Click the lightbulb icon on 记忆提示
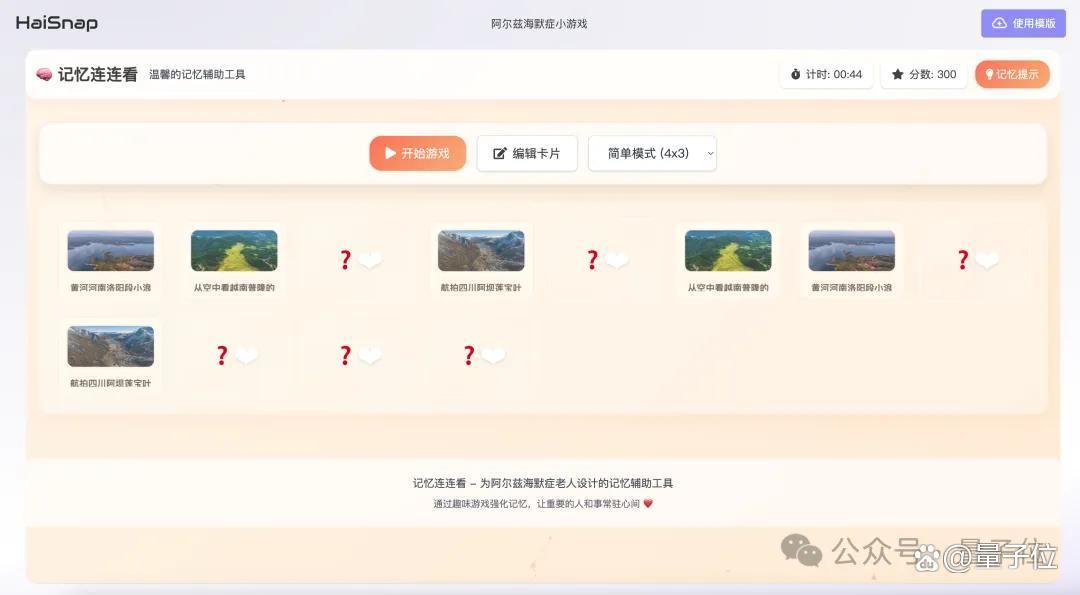Screen dimensions: 1080x595 [x=989, y=74]
